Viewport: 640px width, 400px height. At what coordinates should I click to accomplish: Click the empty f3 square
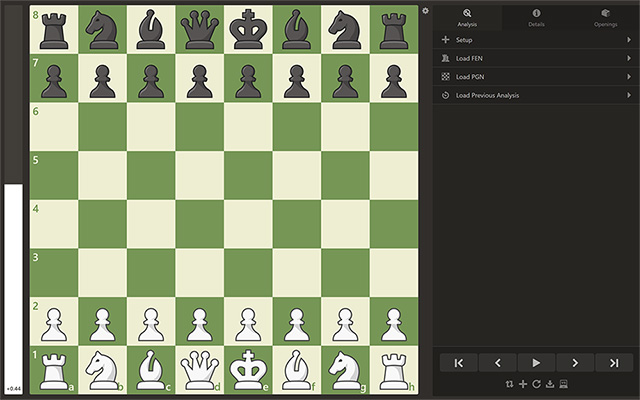pyautogui.click(x=297, y=273)
